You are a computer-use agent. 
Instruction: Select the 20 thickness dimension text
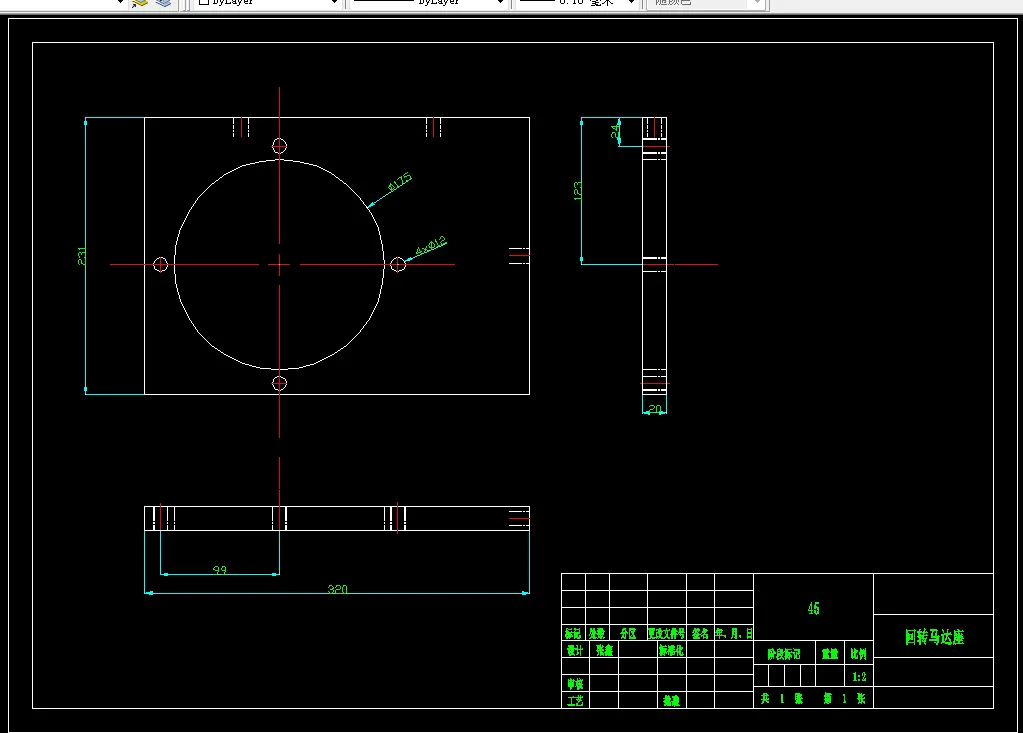655,409
